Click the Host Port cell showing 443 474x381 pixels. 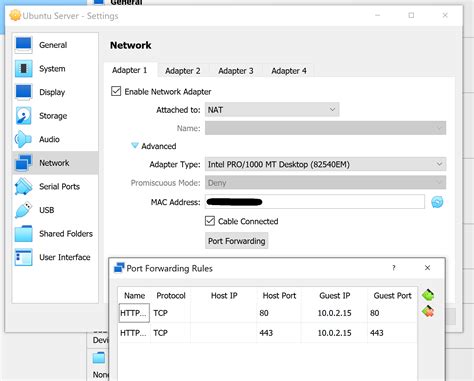point(279,333)
